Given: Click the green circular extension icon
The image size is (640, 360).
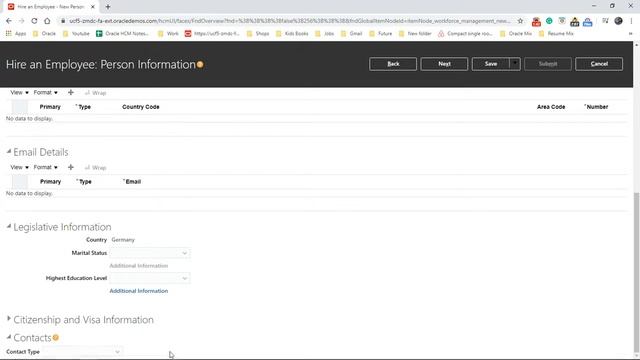Looking at the screenshot, I should [x=549, y=21].
